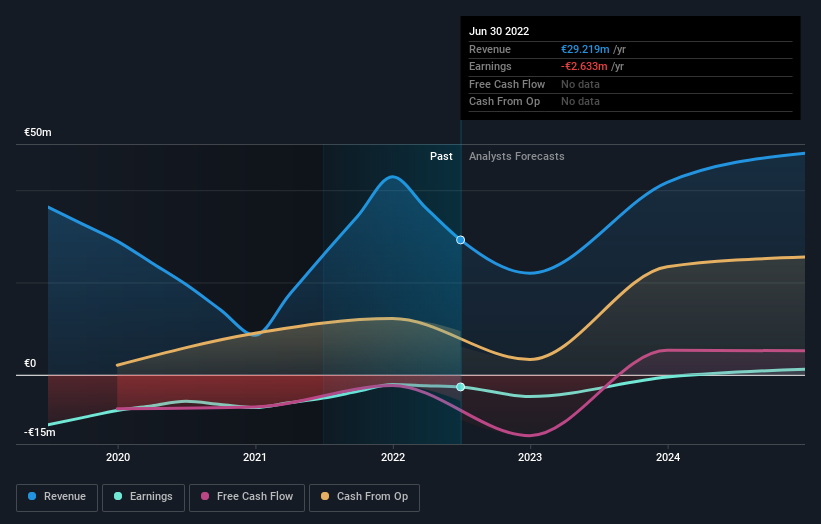
Task: Click the €50m y-axis label
Action: click(38, 132)
